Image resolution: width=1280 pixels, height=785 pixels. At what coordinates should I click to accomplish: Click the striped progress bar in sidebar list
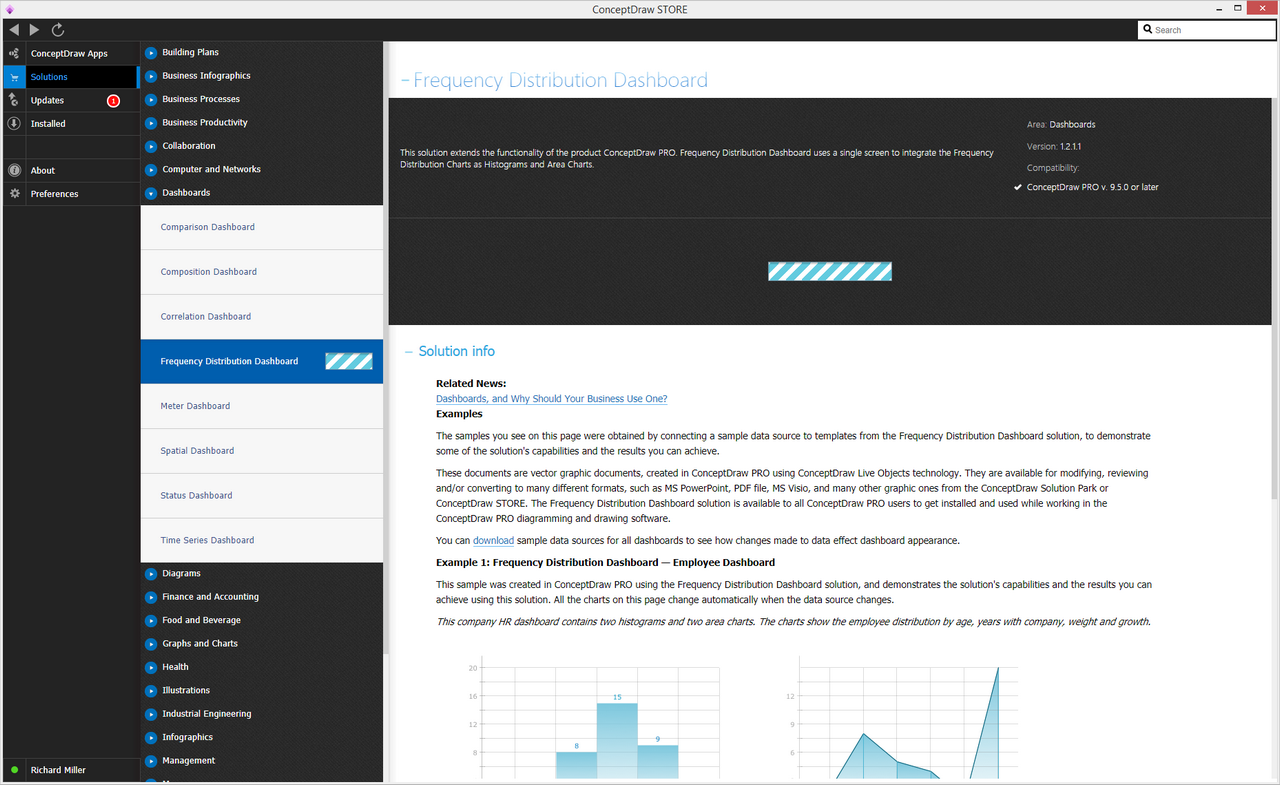tap(349, 361)
